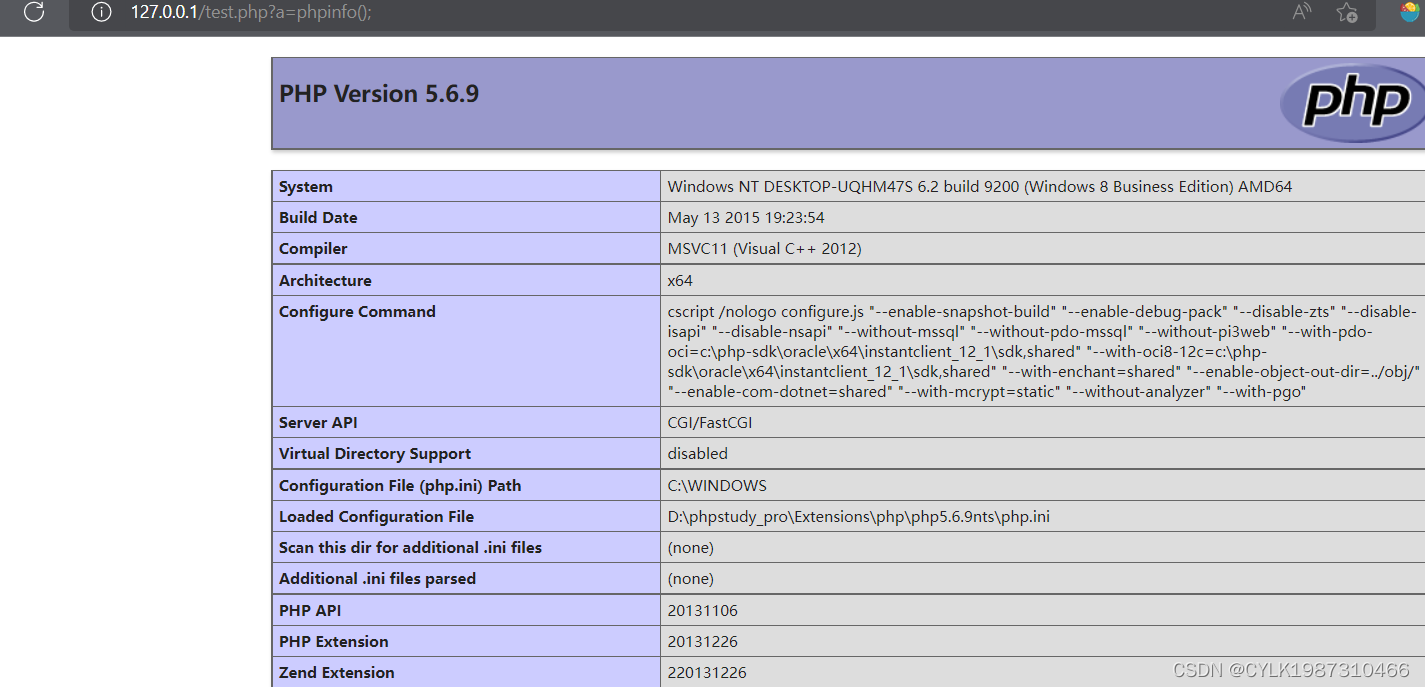Click the 'Loaded Configuration File' label

pyautogui.click(x=376, y=517)
